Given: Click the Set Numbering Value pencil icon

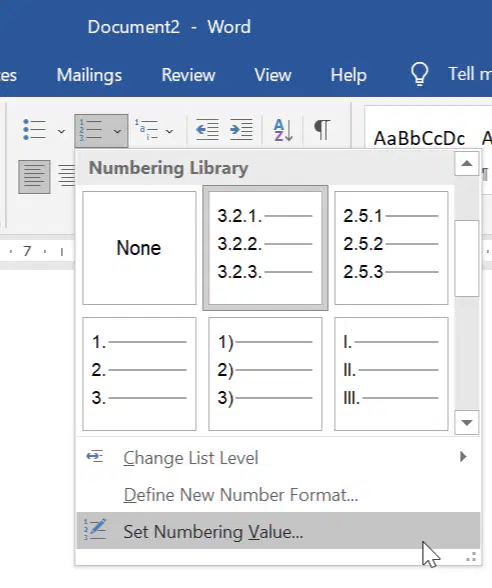Looking at the screenshot, I should click(x=95, y=529).
